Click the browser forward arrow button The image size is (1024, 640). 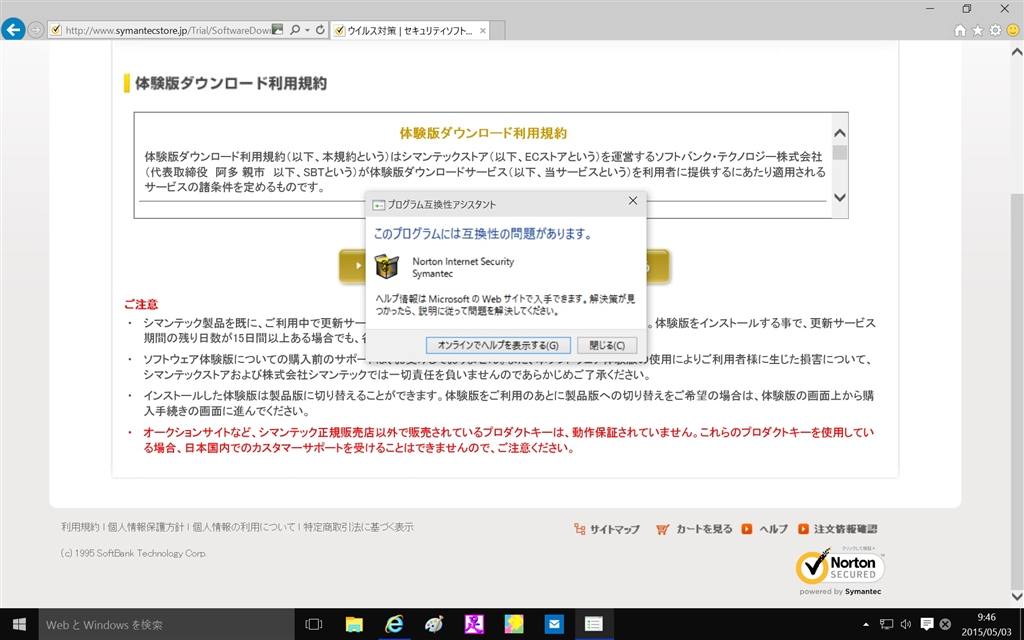click(x=35, y=30)
